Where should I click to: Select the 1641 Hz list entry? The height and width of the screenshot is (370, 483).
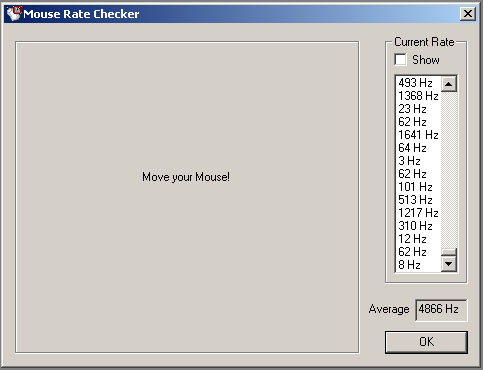point(419,135)
